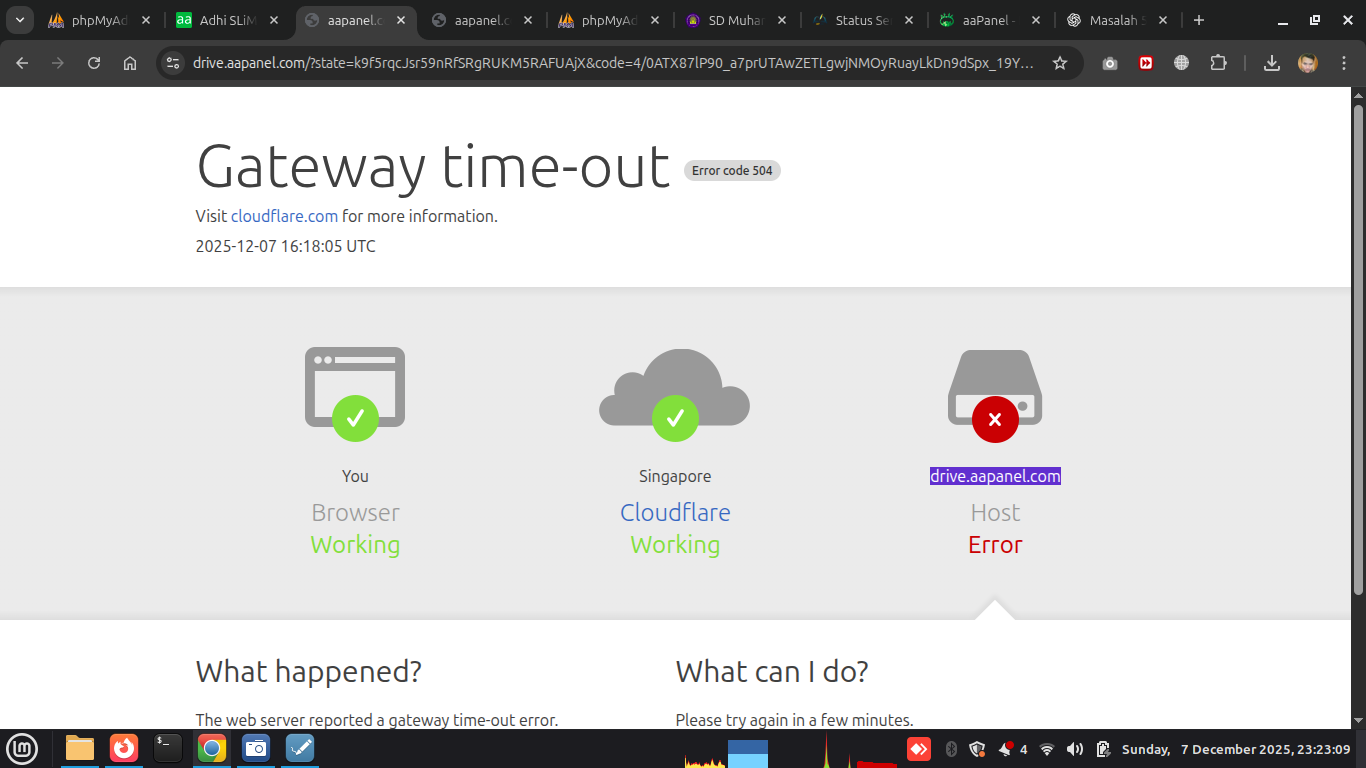Open the tab search dropdown arrow

click(20, 20)
